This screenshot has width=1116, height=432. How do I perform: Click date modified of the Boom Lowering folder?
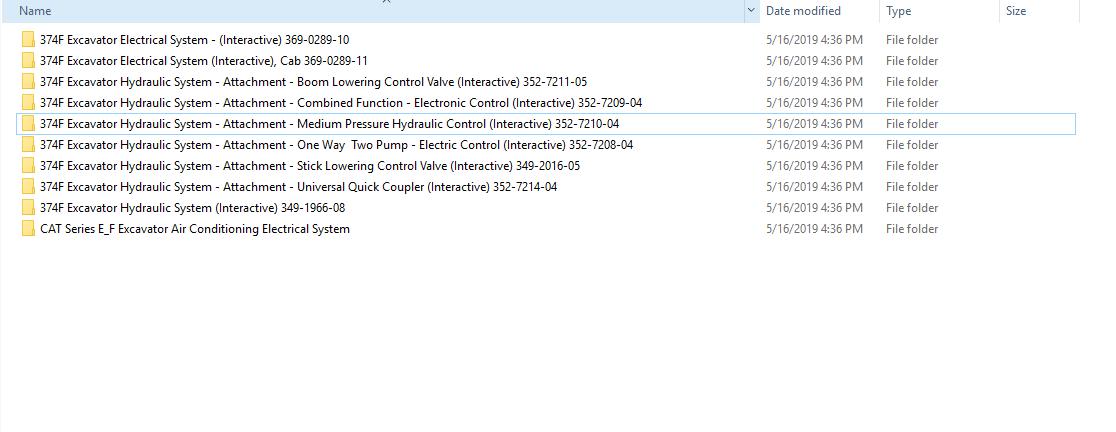click(x=814, y=82)
